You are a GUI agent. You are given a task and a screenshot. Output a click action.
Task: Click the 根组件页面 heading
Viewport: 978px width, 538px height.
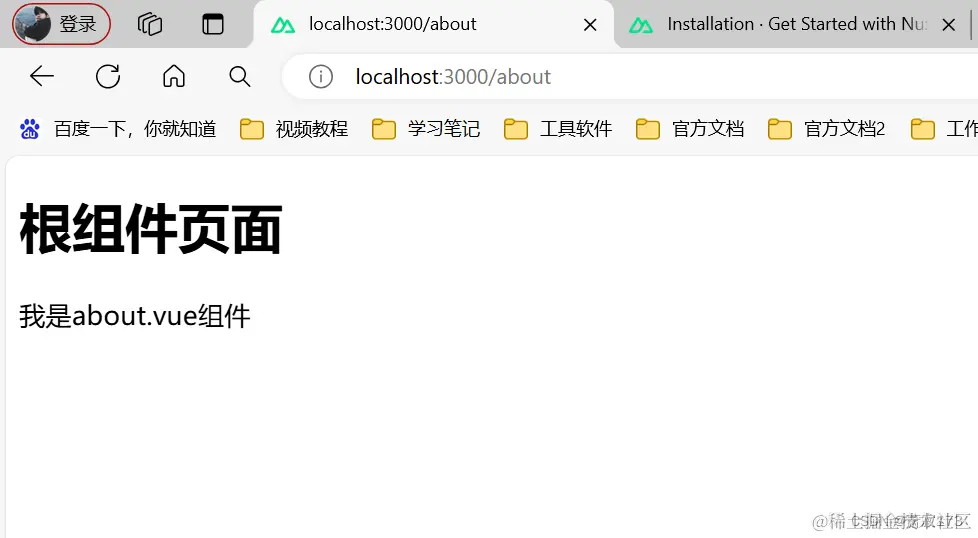coord(151,229)
